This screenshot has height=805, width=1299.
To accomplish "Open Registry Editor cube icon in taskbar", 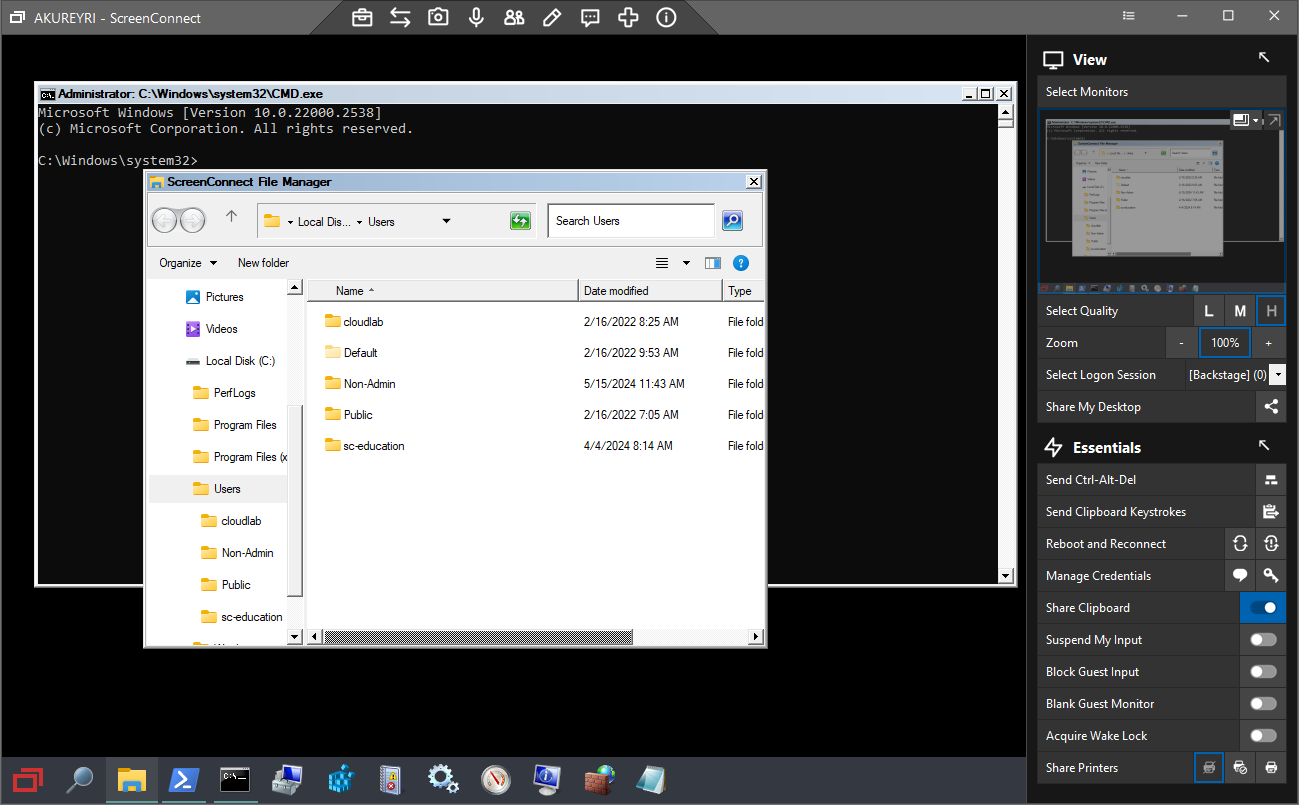I will (340, 779).
